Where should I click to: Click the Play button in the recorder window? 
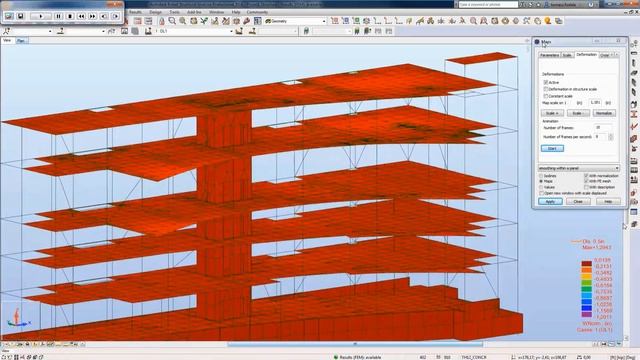41,16
